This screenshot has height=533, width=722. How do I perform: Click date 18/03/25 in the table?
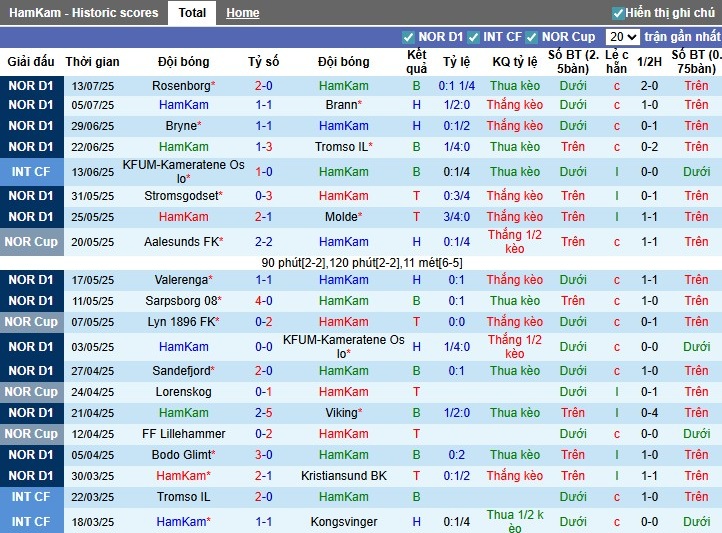coord(93,522)
